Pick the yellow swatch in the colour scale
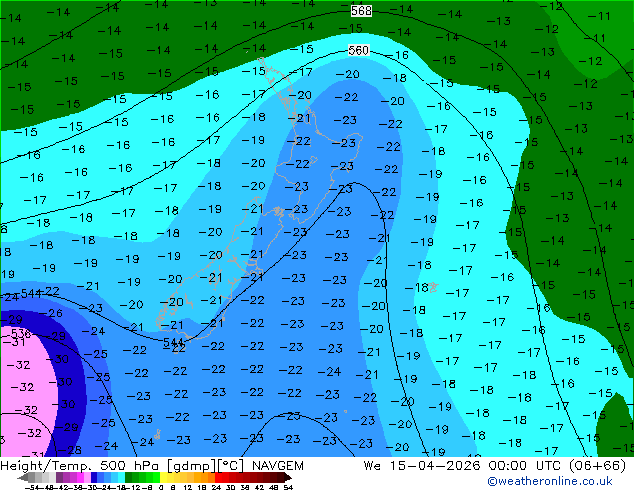Viewport: 634px width, 490px height. (x=163, y=477)
